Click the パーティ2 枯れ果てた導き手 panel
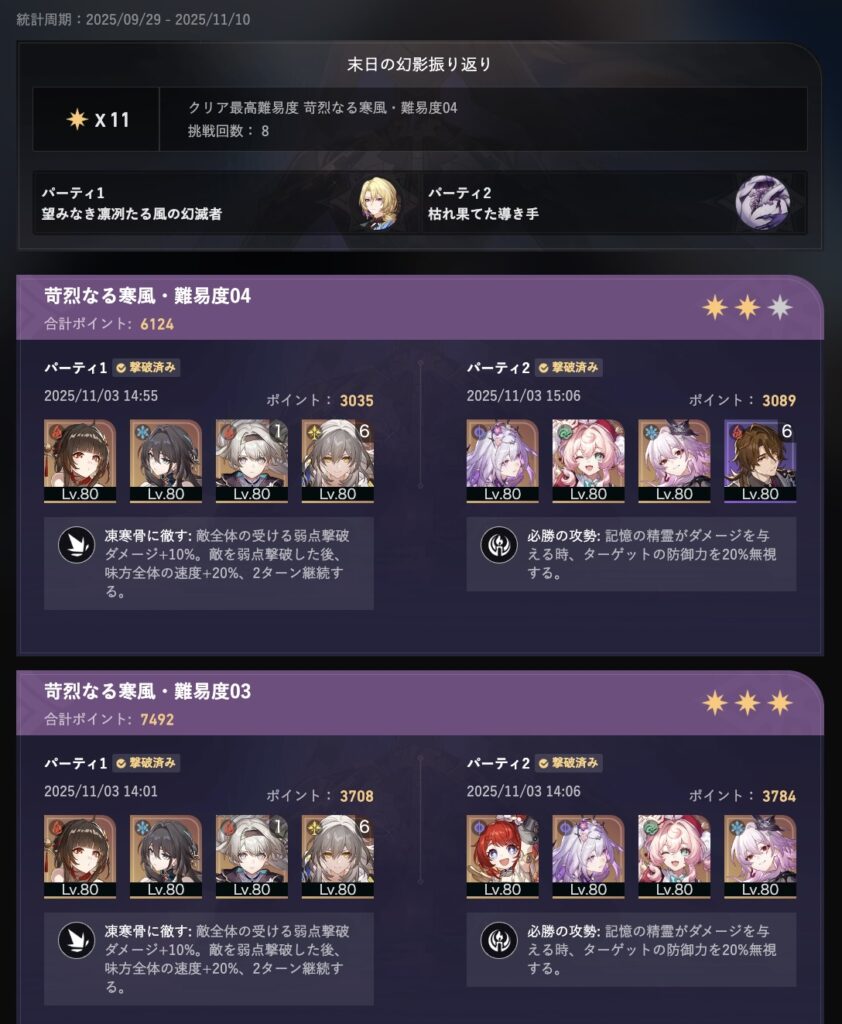This screenshot has height=1024, width=842. tap(613, 203)
